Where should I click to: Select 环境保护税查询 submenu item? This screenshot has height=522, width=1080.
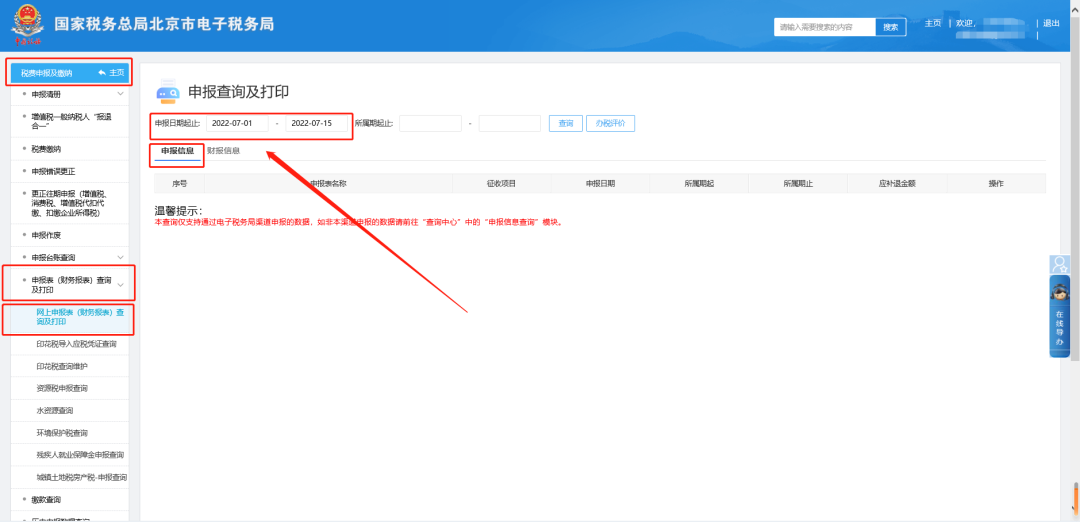pyautogui.click(x=62, y=432)
